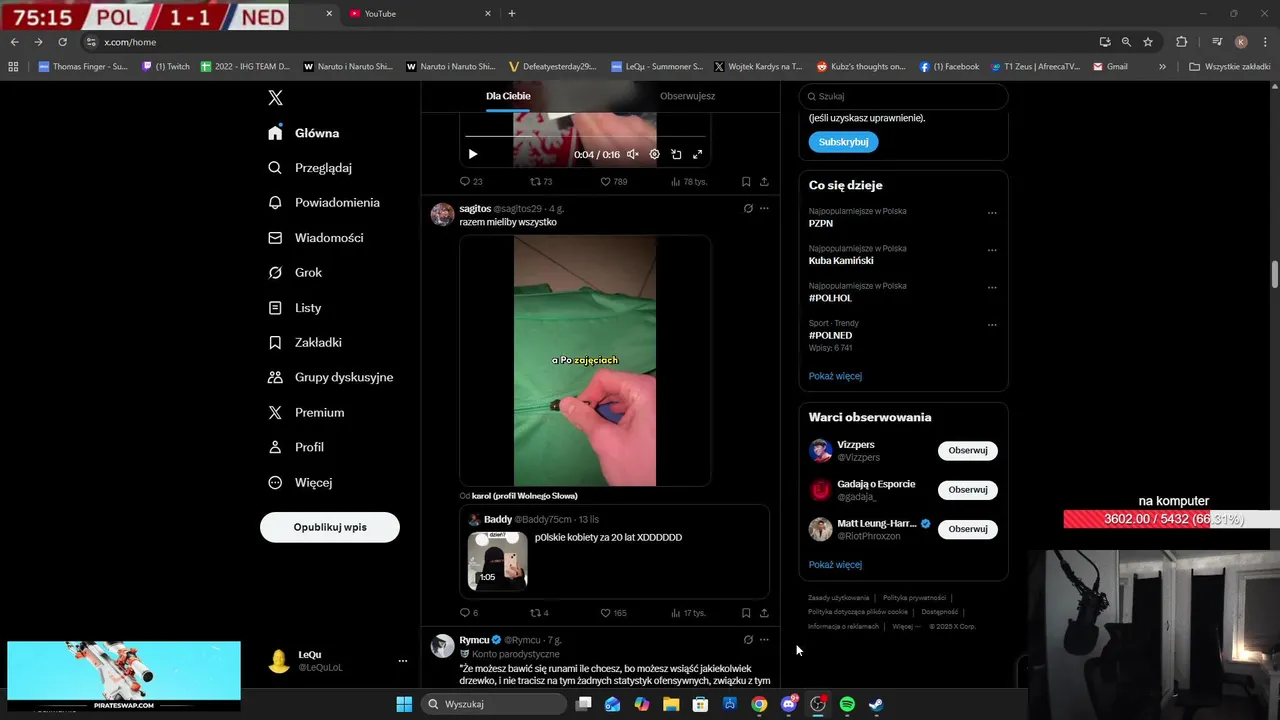Screen dimensions: 1280x720
Task: Open Discord from the taskbar
Action: click(789, 704)
